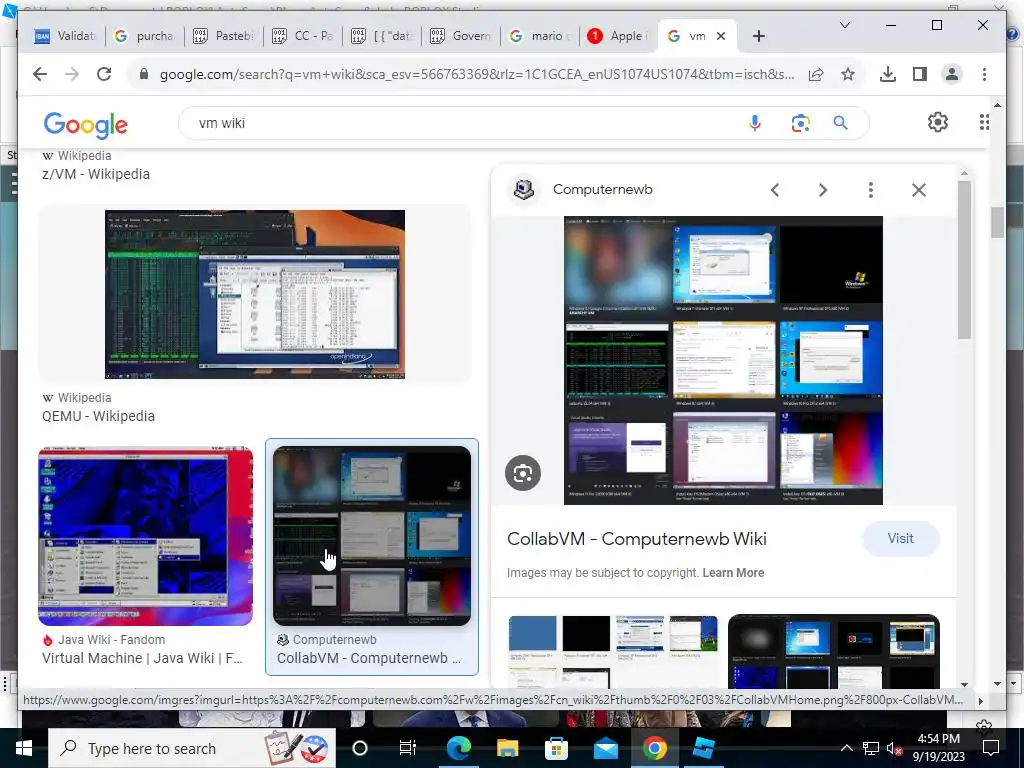
Task: View site information lock icon
Action: tap(144, 74)
